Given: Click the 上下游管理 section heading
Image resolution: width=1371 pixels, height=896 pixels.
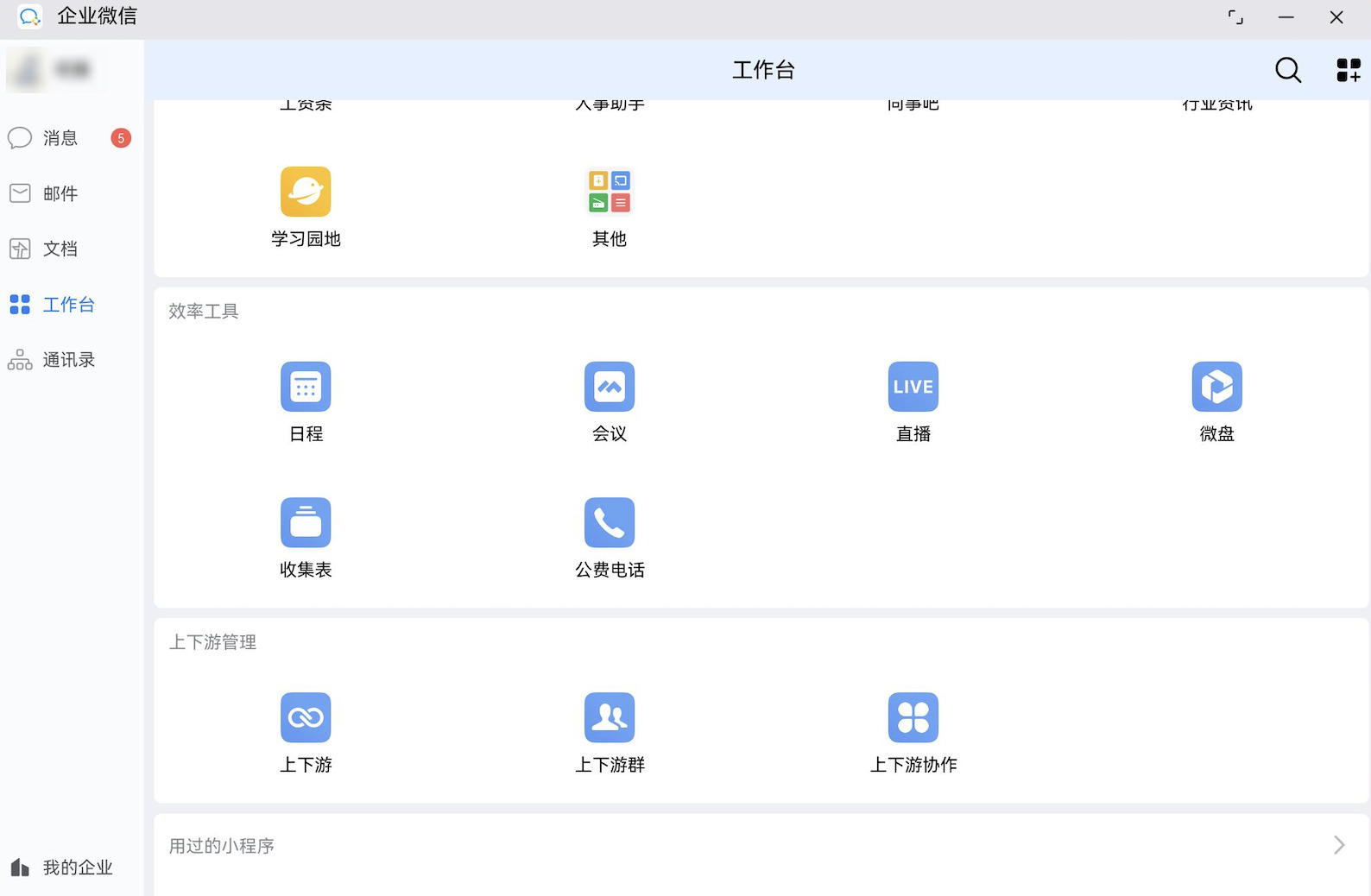Looking at the screenshot, I should 212,642.
